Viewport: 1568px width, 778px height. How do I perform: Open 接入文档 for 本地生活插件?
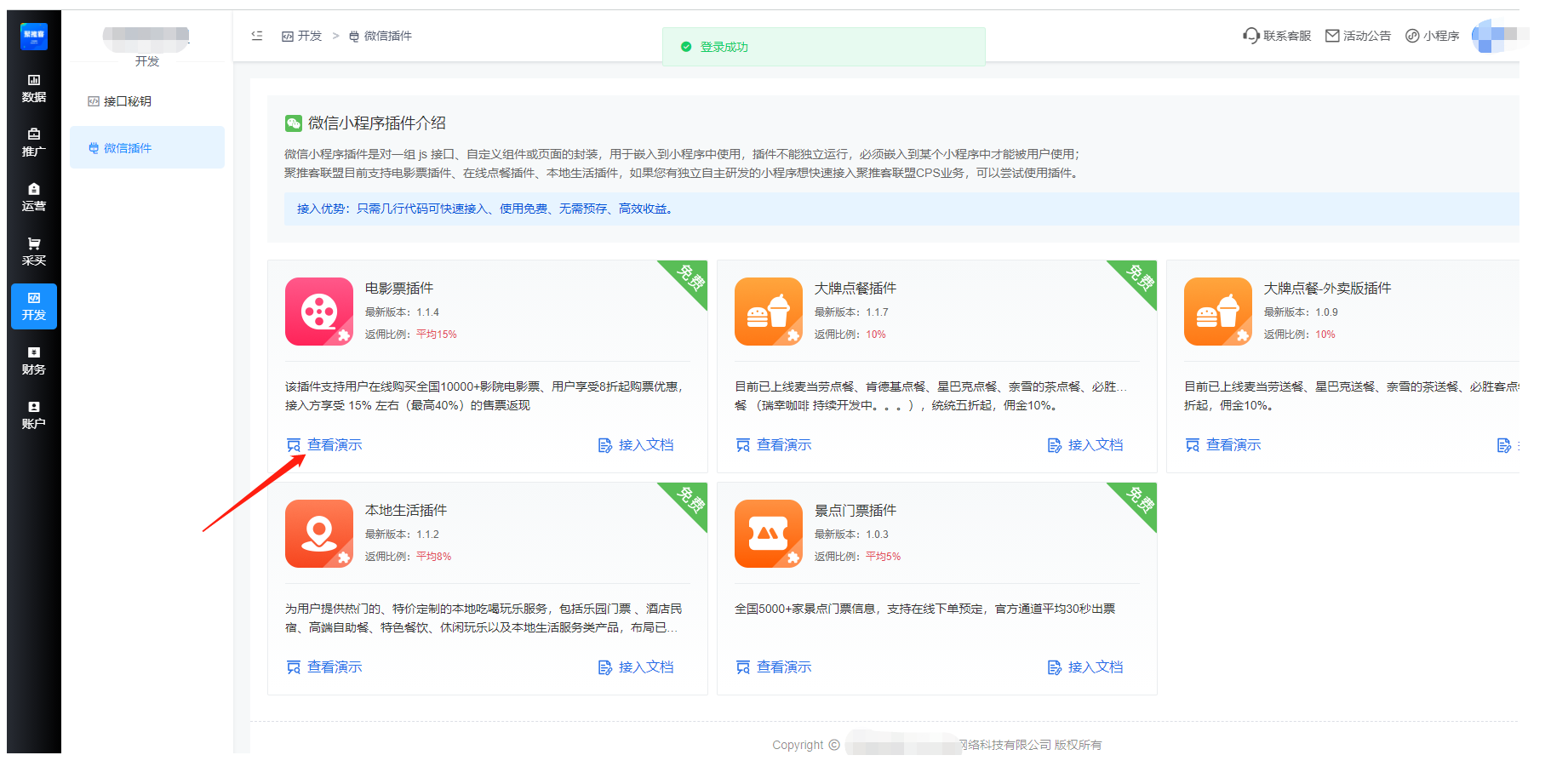coord(636,667)
